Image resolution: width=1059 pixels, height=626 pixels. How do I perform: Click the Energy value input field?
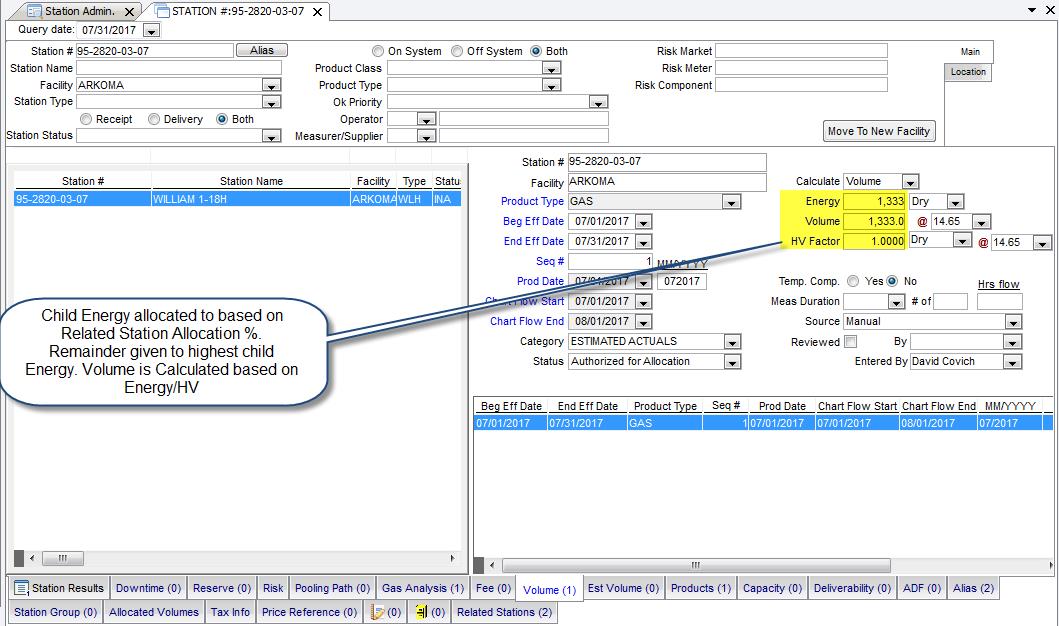(875, 202)
